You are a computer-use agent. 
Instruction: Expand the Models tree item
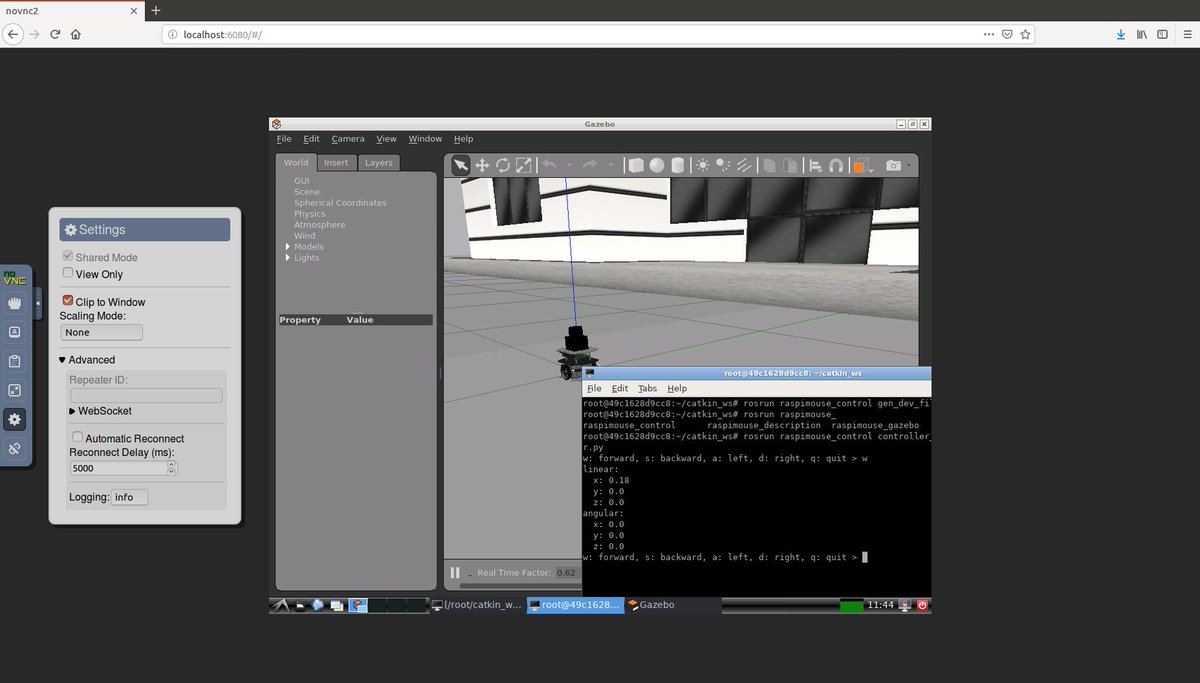tap(288, 247)
